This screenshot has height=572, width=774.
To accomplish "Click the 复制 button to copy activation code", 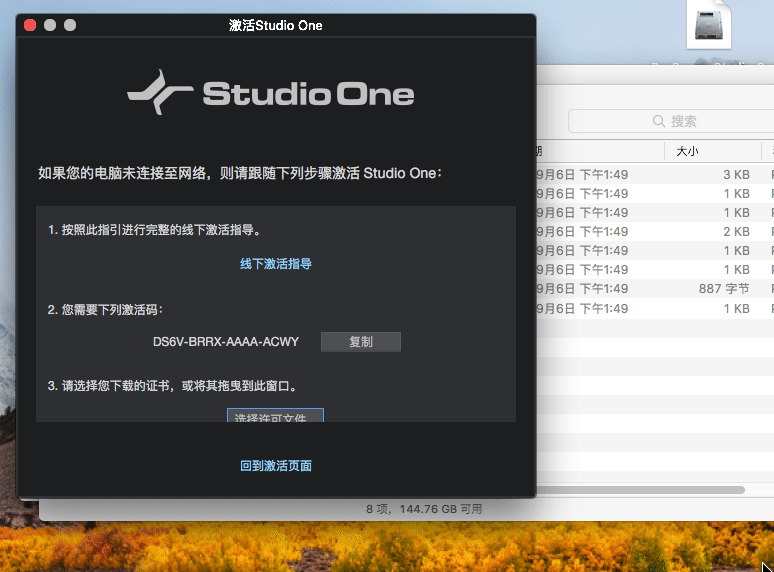I will click(361, 342).
